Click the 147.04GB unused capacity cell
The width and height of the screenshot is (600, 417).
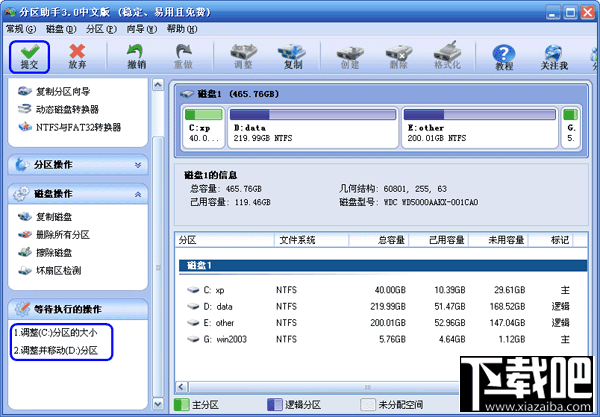[507, 323]
